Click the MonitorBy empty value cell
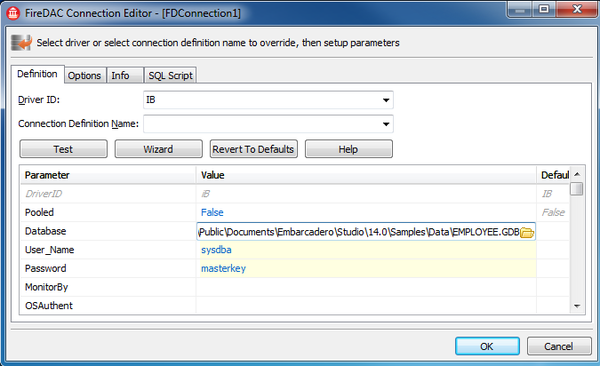Viewport: 600px width, 366px height. tap(366, 287)
